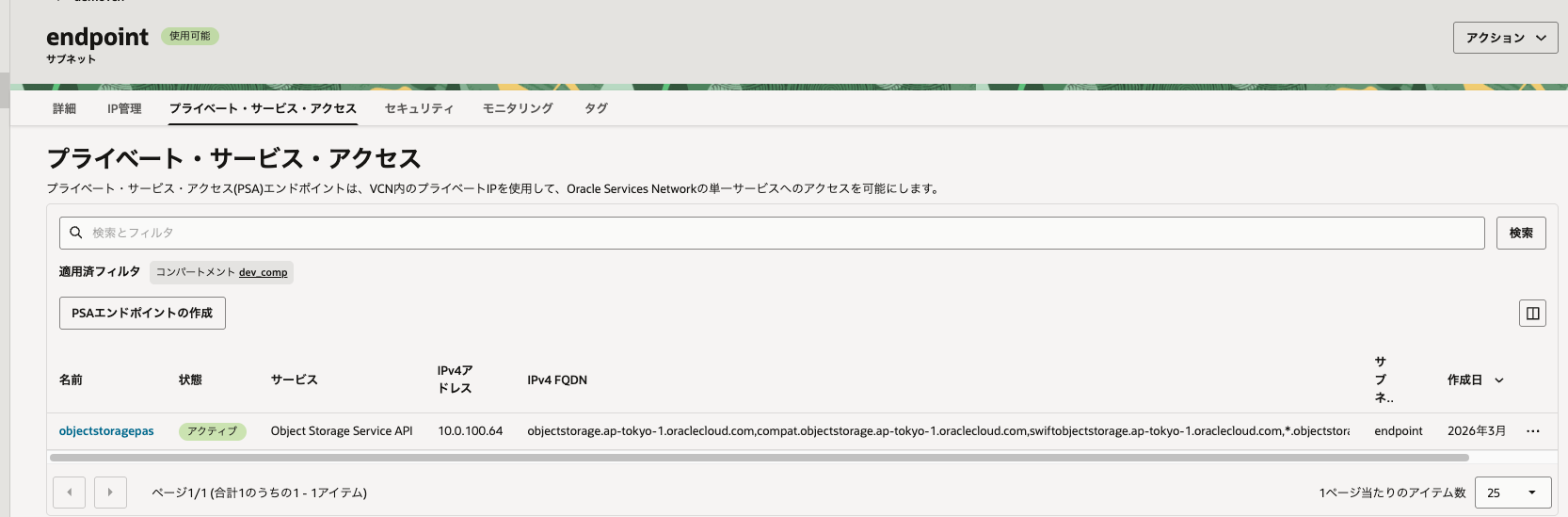1568x517 pixels.
Task: Switch to the モニタリング tab
Action: pyautogui.click(x=518, y=108)
